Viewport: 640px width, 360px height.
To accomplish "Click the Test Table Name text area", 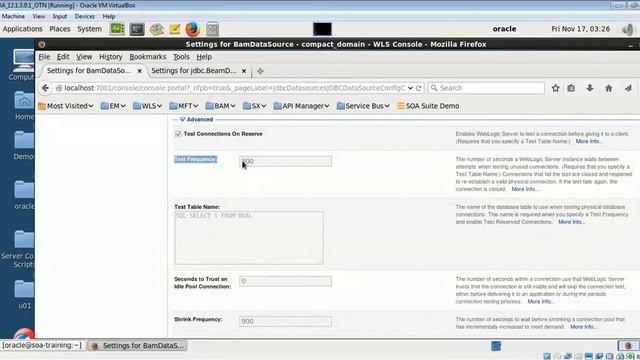I will [249, 238].
